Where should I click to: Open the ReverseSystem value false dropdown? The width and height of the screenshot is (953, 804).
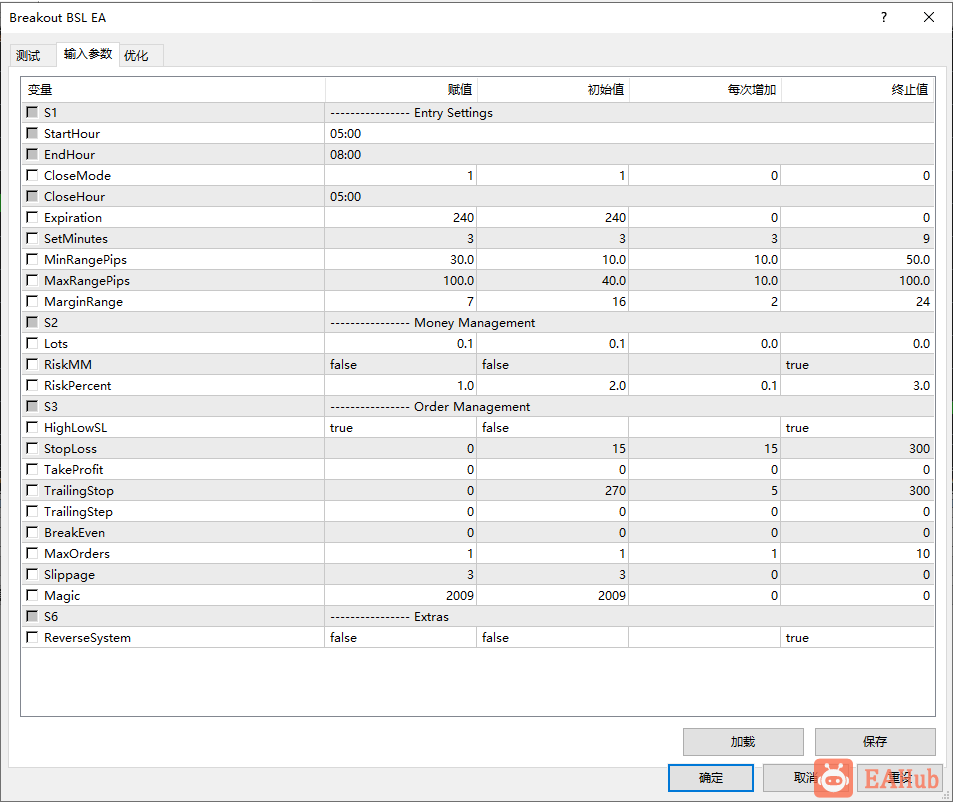tap(401, 637)
